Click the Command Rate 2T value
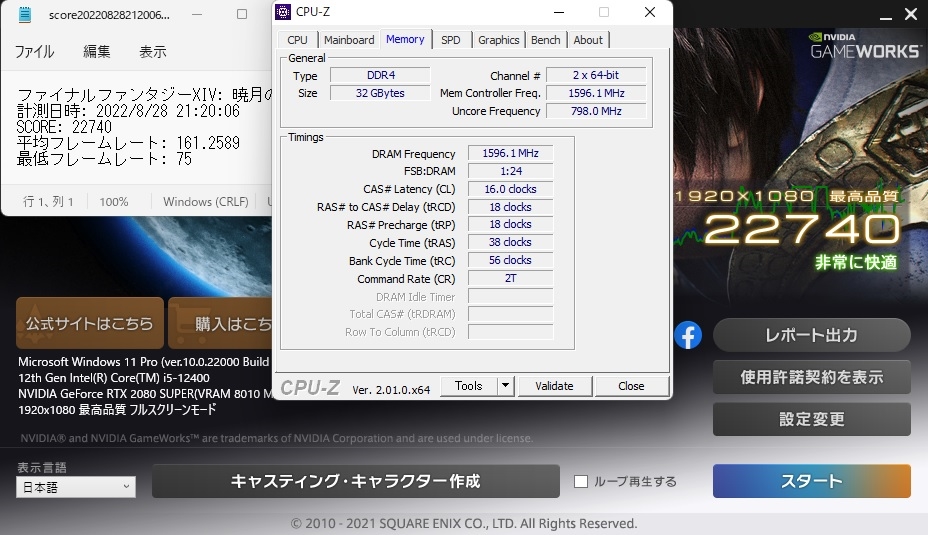Viewport: 928px width, 535px height. pos(510,278)
